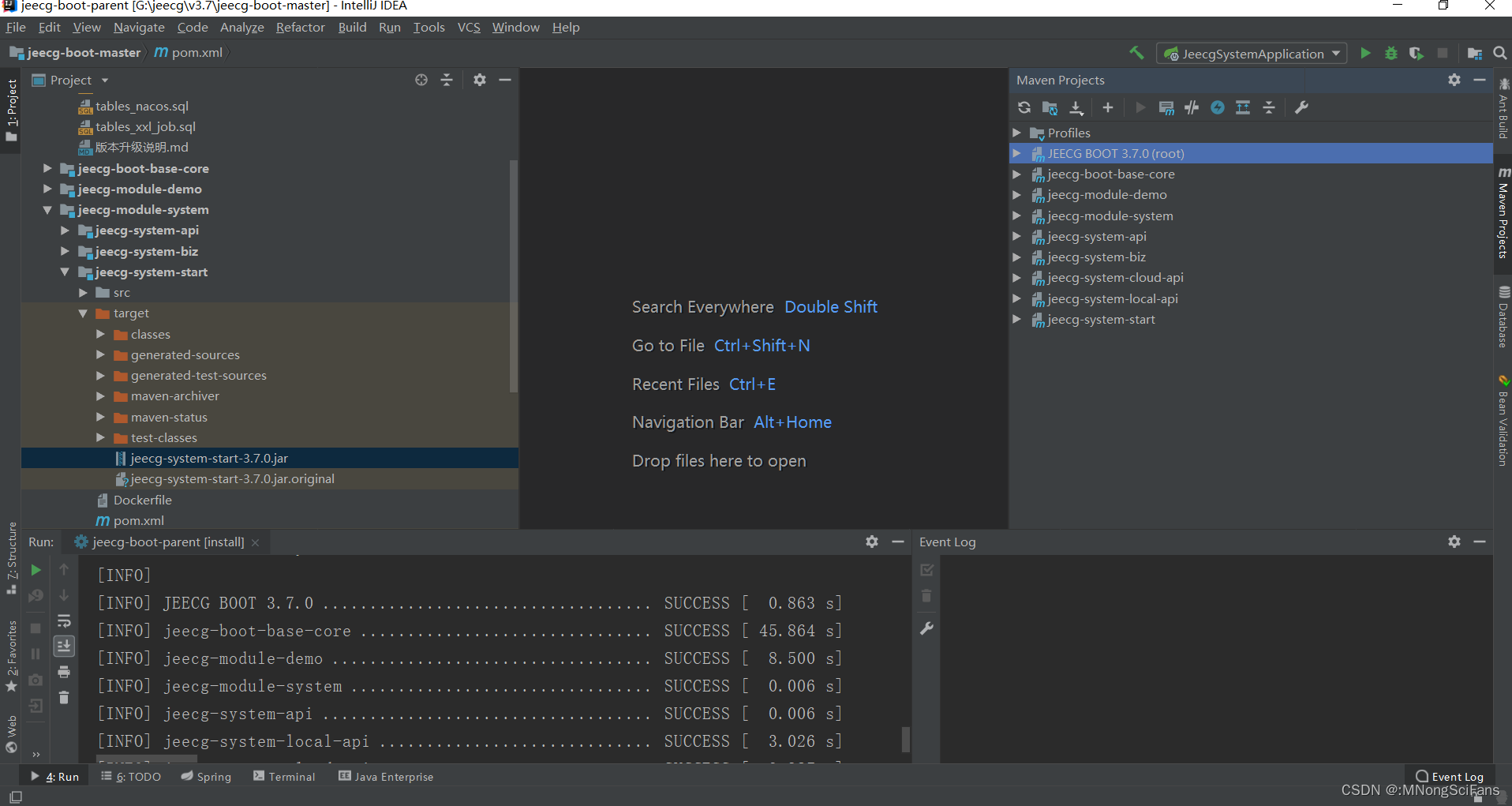This screenshot has height=806, width=1512.
Task: Expand jeecg-boot-base-core in the Project tree
Action: point(47,168)
